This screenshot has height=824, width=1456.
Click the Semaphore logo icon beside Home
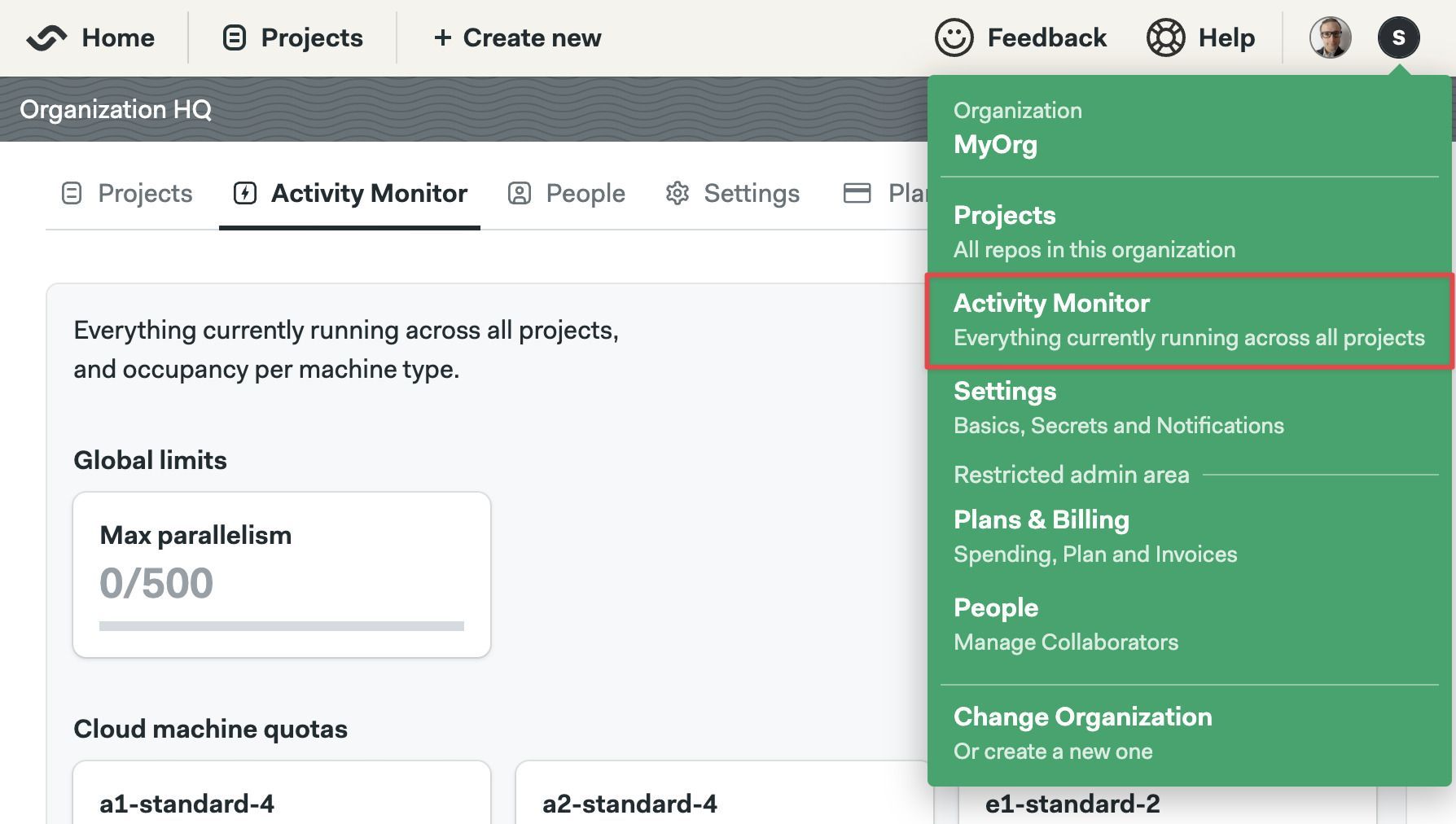pyautogui.click(x=46, y=38)
